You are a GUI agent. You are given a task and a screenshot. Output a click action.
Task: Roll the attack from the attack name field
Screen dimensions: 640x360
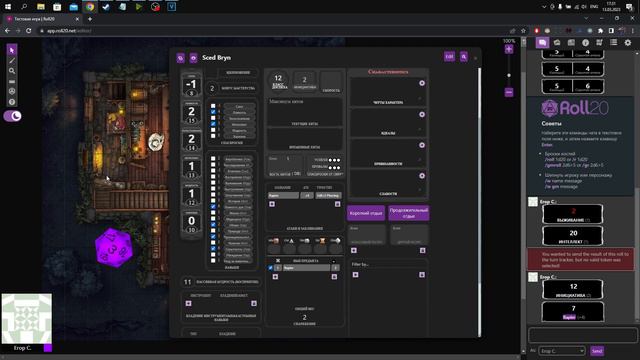pos(283,196)
